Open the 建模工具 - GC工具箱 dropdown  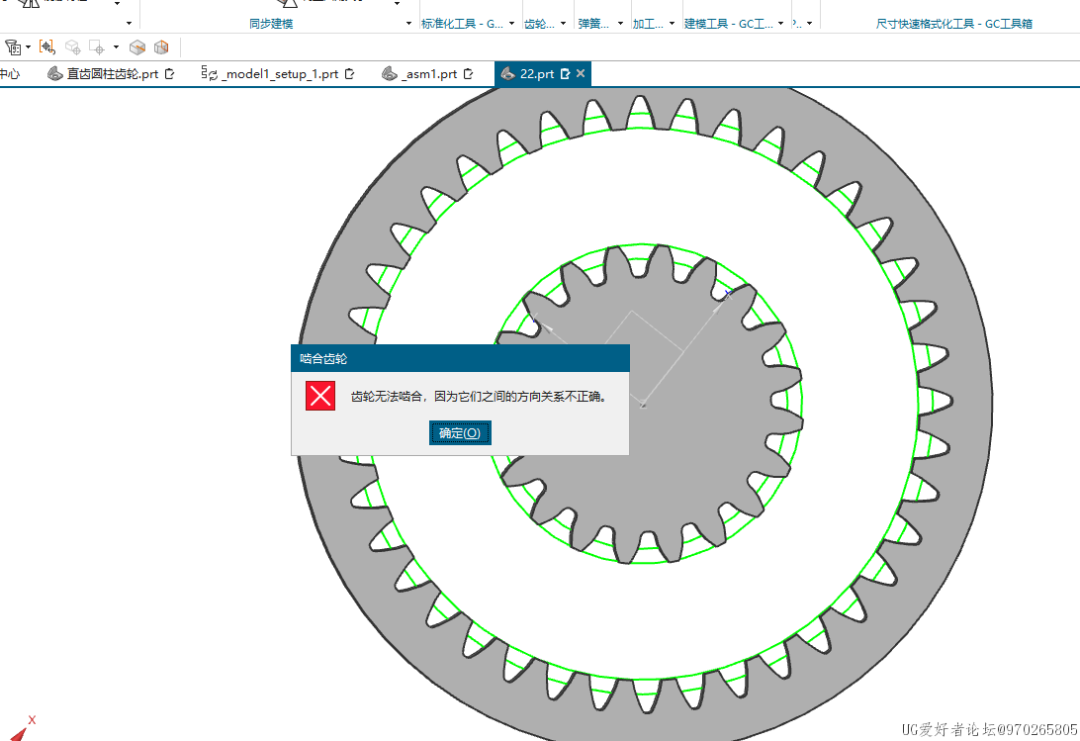(781, 23)
